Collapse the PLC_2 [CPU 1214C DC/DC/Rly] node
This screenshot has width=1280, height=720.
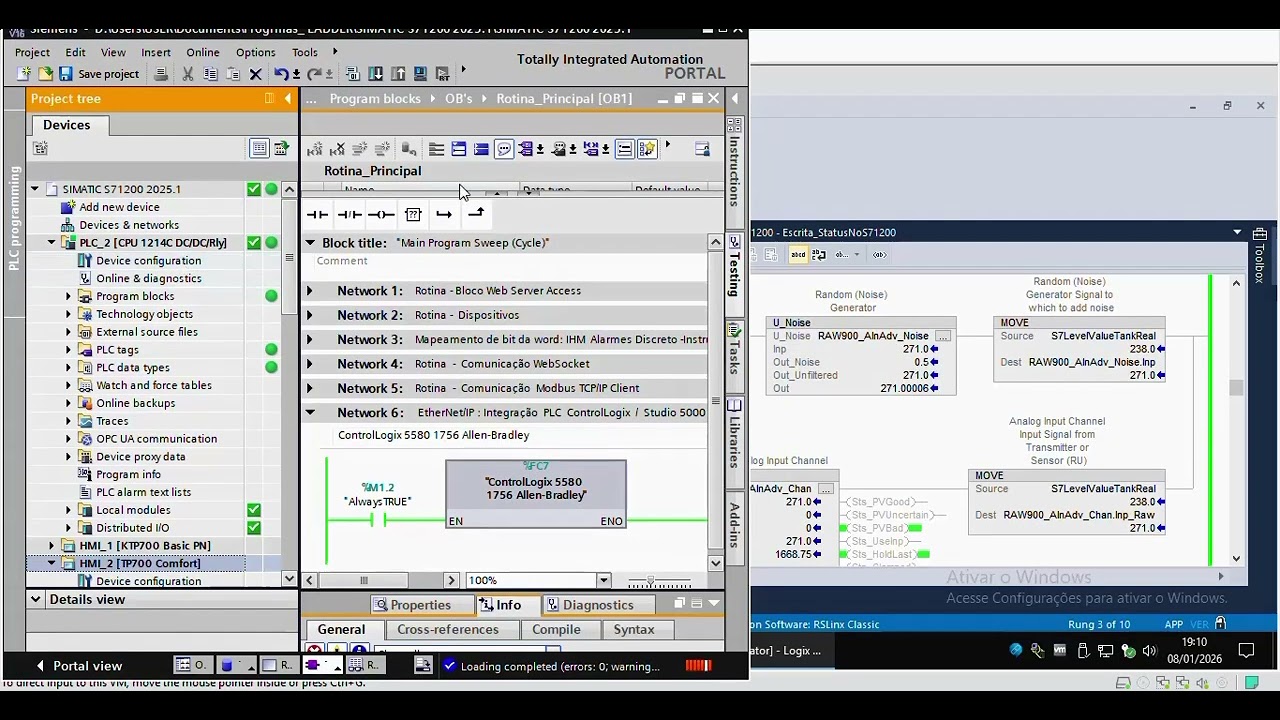click(x=51, y=242)
